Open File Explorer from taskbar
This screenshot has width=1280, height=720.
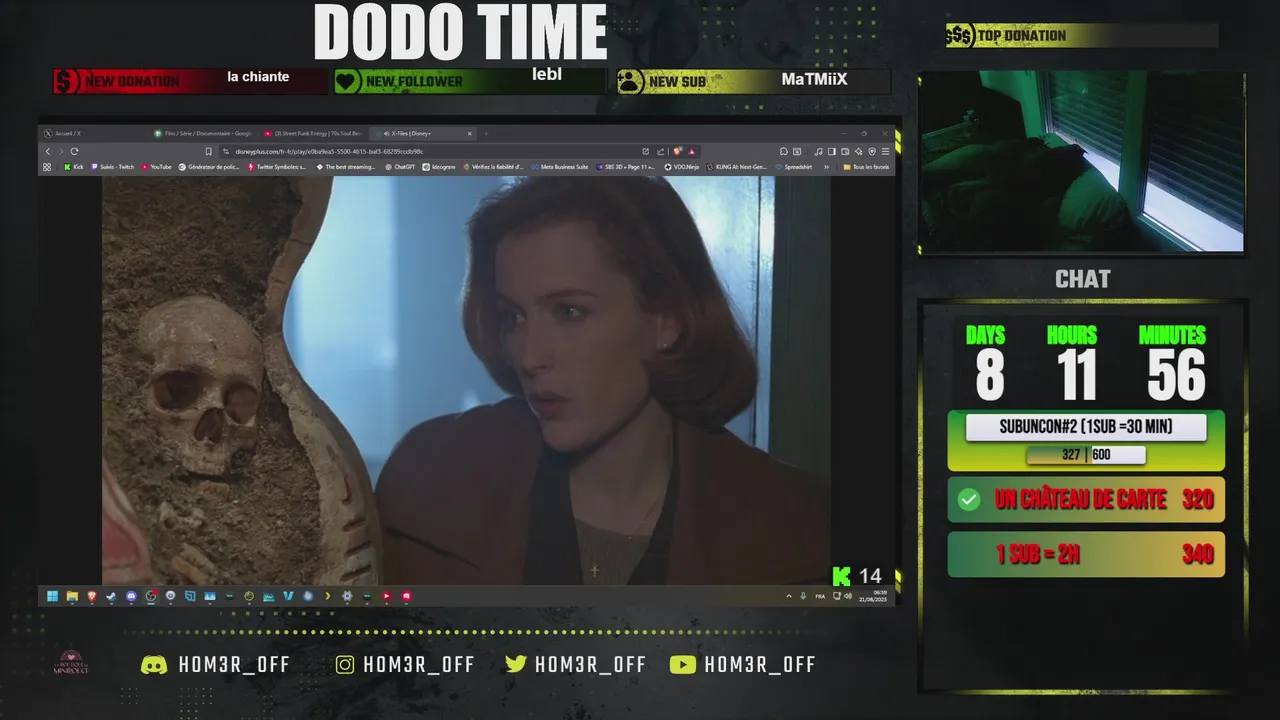[x=72, y=596]
